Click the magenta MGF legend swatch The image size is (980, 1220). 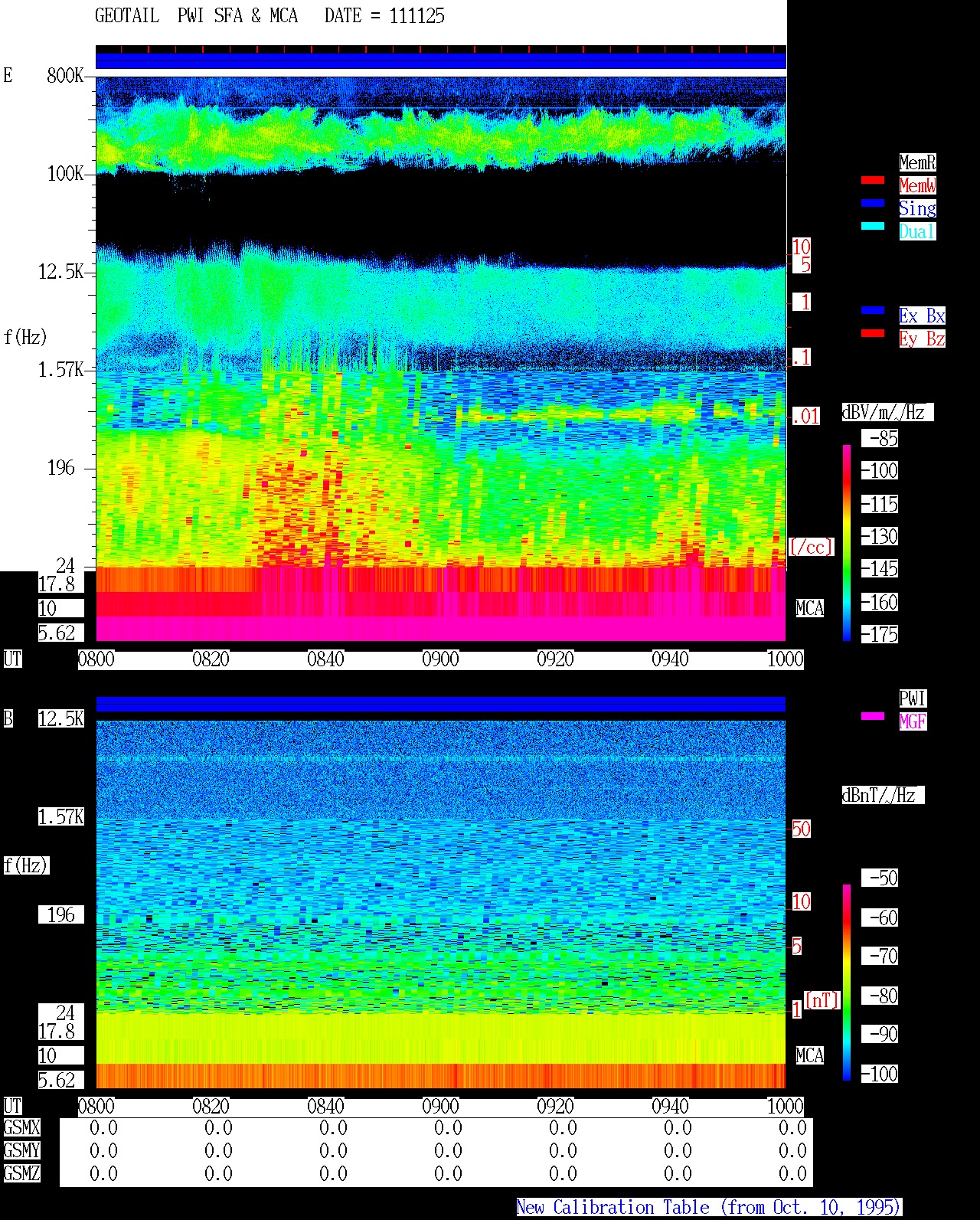pos(873,717)
